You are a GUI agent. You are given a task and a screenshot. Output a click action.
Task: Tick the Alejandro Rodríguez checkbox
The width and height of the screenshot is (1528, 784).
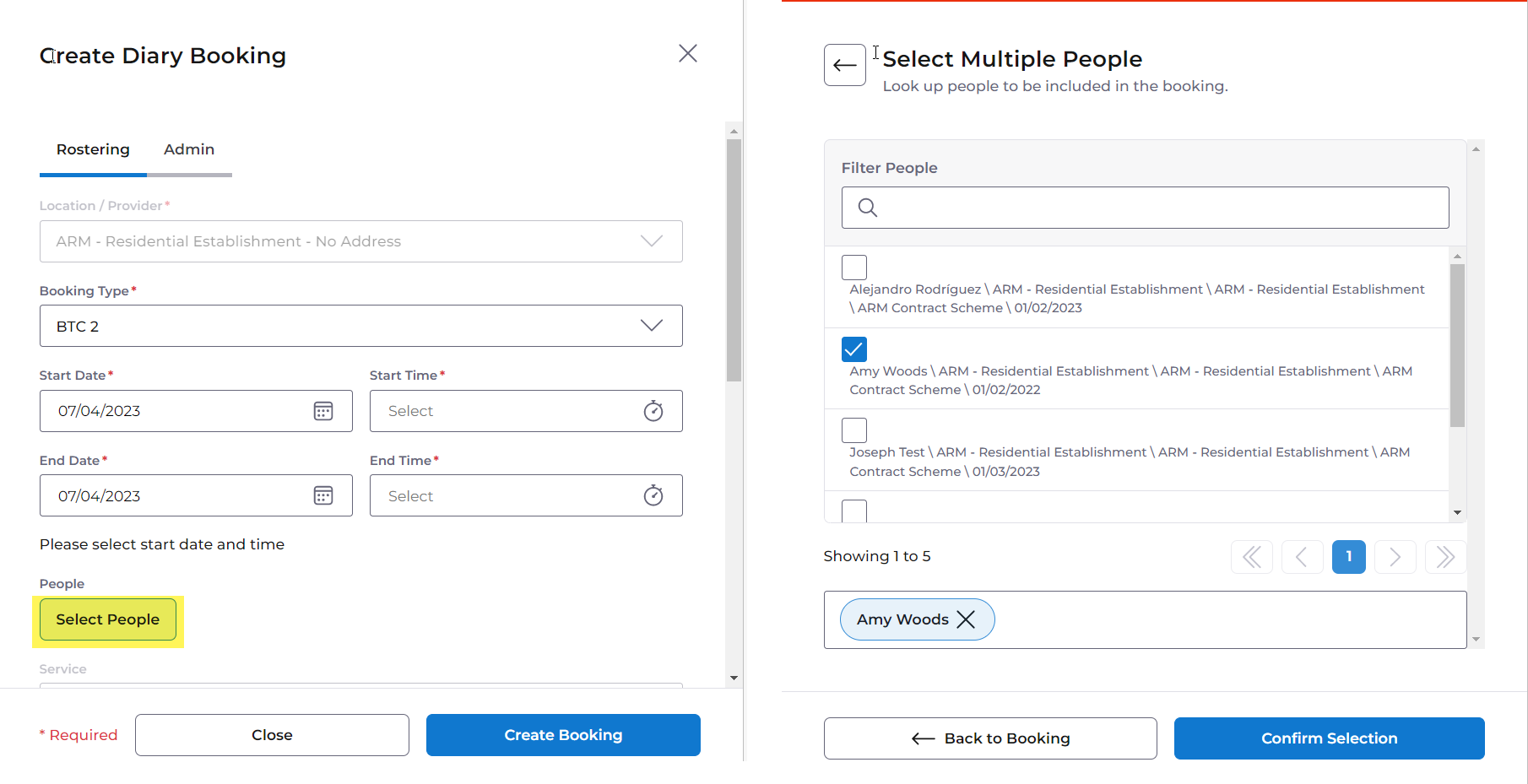click(x=854, y=267)
